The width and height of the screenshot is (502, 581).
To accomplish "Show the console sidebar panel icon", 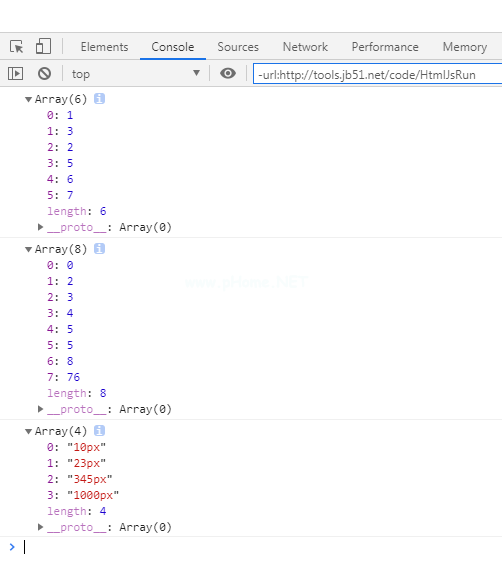I will pos(16,74).
